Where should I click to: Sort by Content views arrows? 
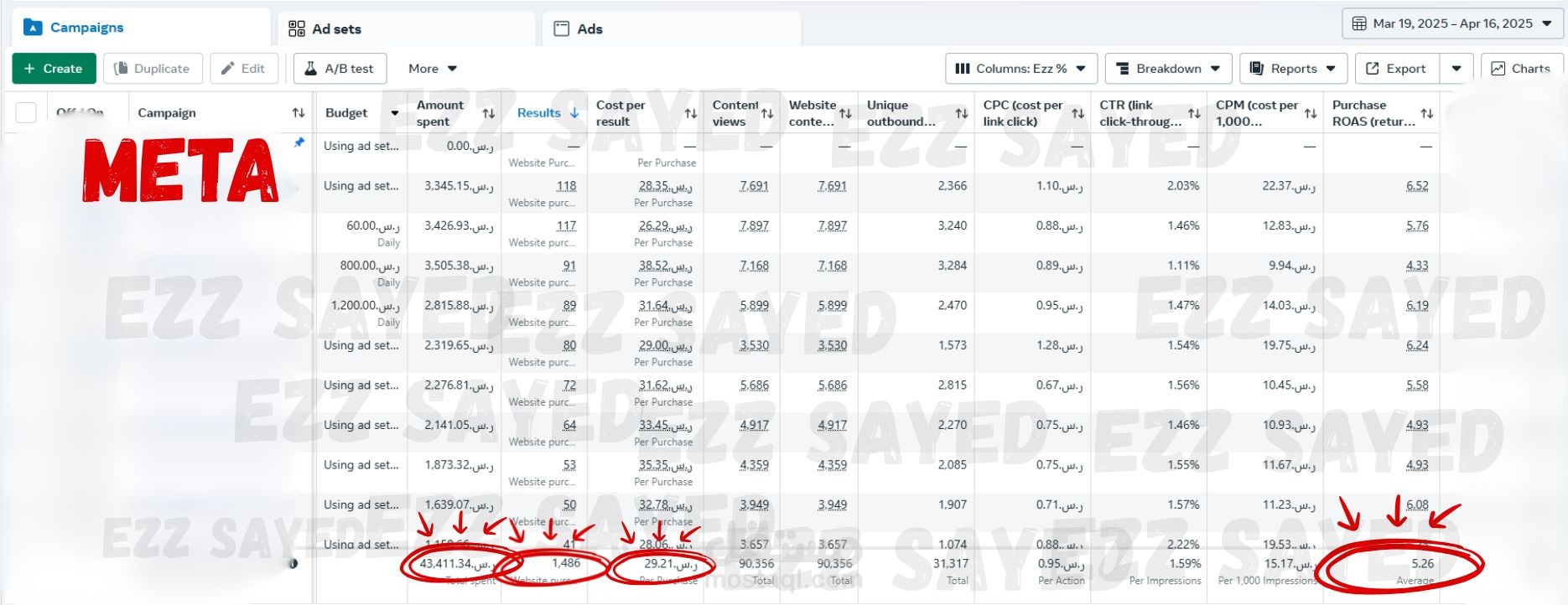click(767, 113)
